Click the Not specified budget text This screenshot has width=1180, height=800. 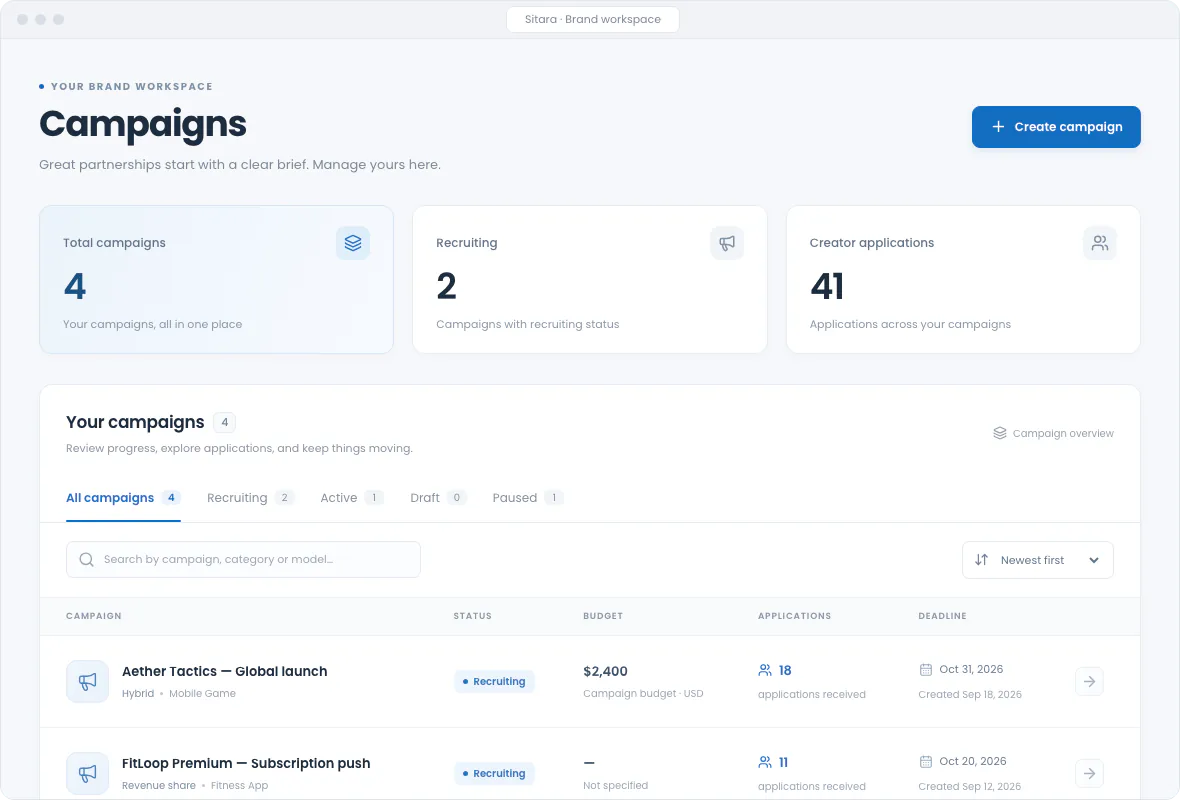point(616,785)
